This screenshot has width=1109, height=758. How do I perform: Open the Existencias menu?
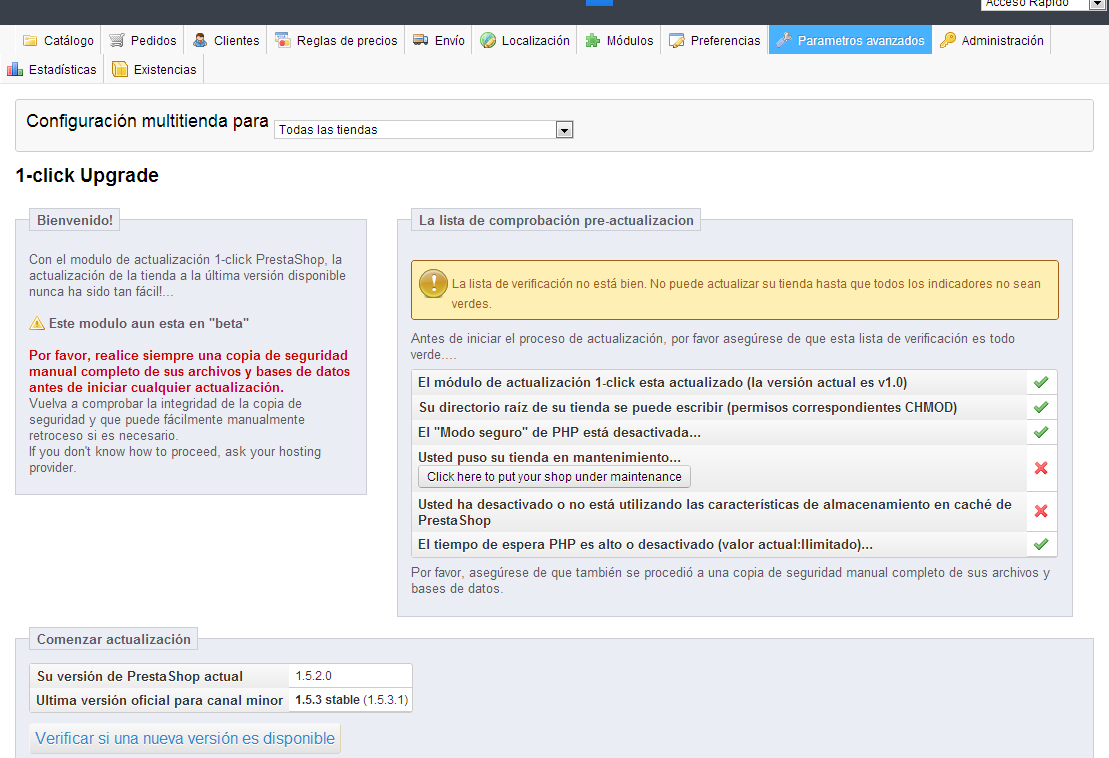click(154, 69)
